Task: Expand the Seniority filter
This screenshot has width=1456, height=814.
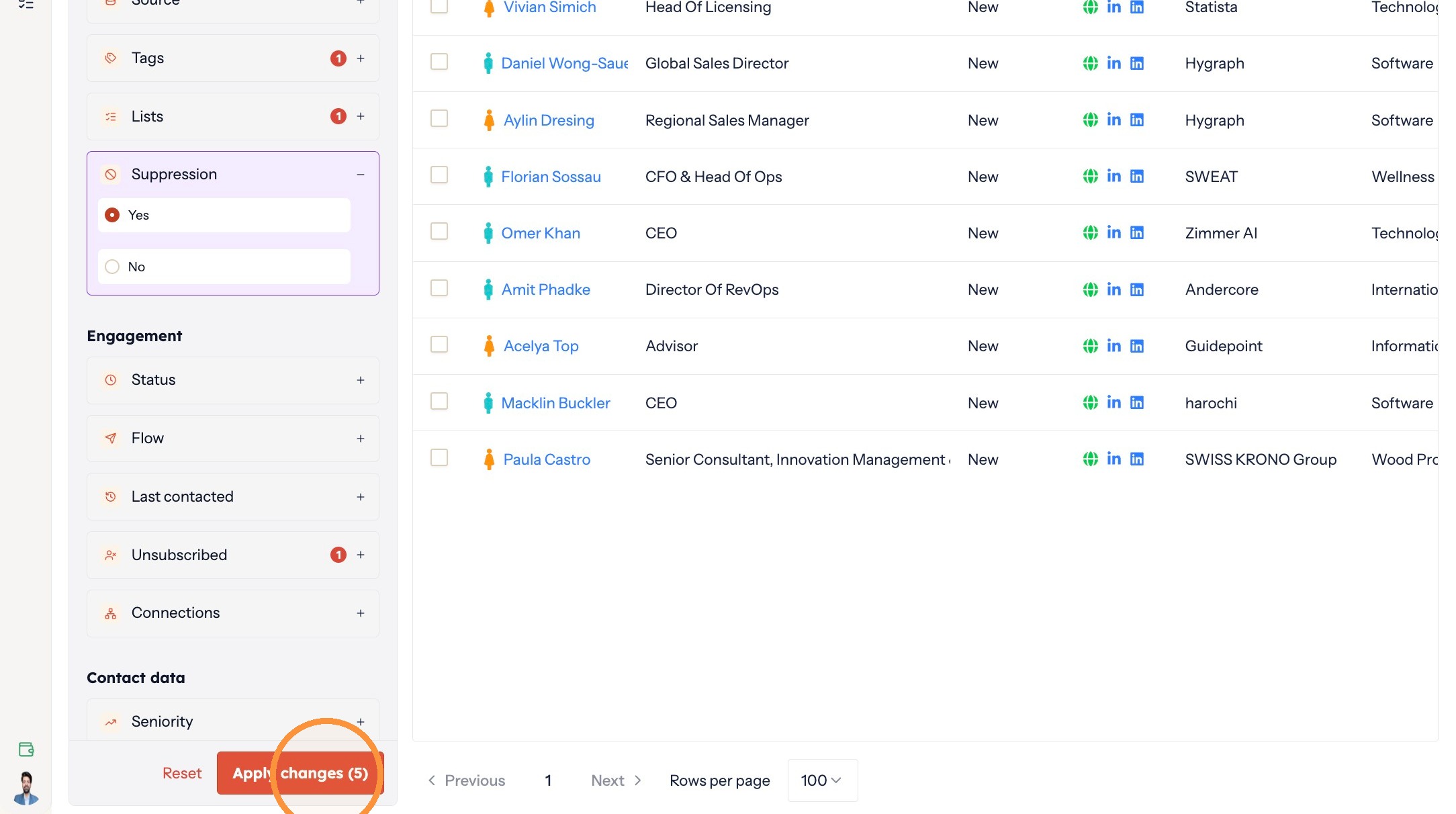Action: 361,722
